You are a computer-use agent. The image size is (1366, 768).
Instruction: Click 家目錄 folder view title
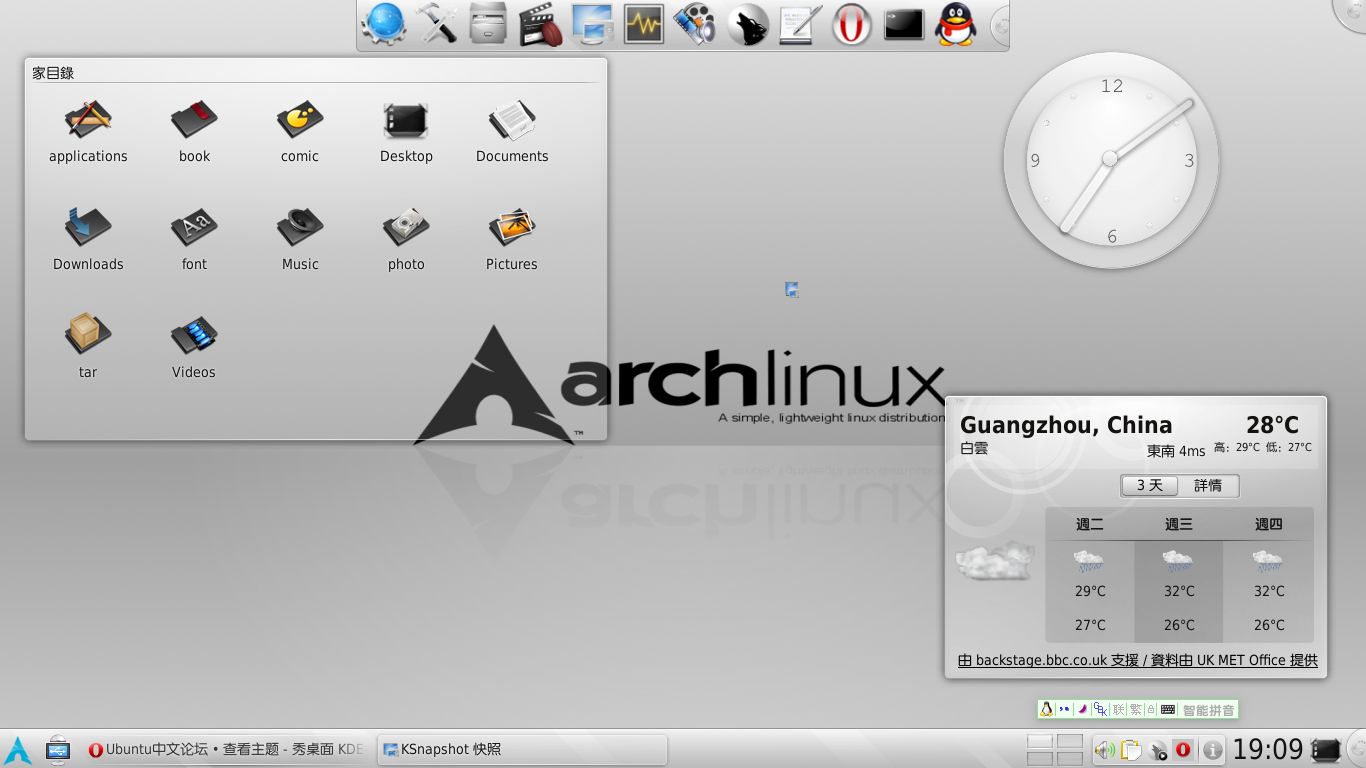[x=53, y=73]
